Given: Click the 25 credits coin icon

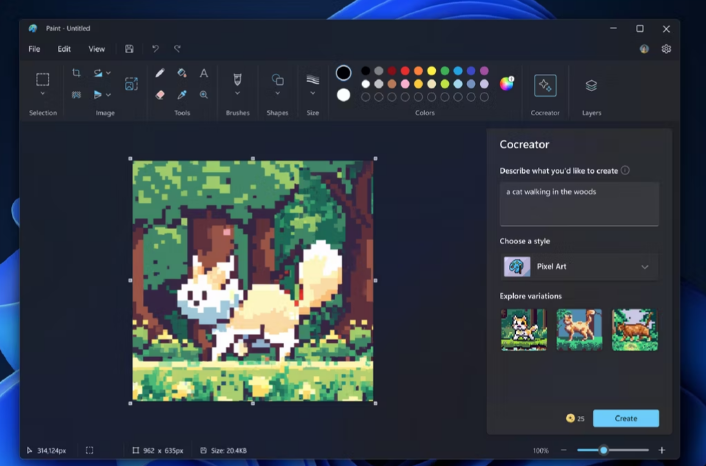Looking at the screenshot, I should (570, 418).
